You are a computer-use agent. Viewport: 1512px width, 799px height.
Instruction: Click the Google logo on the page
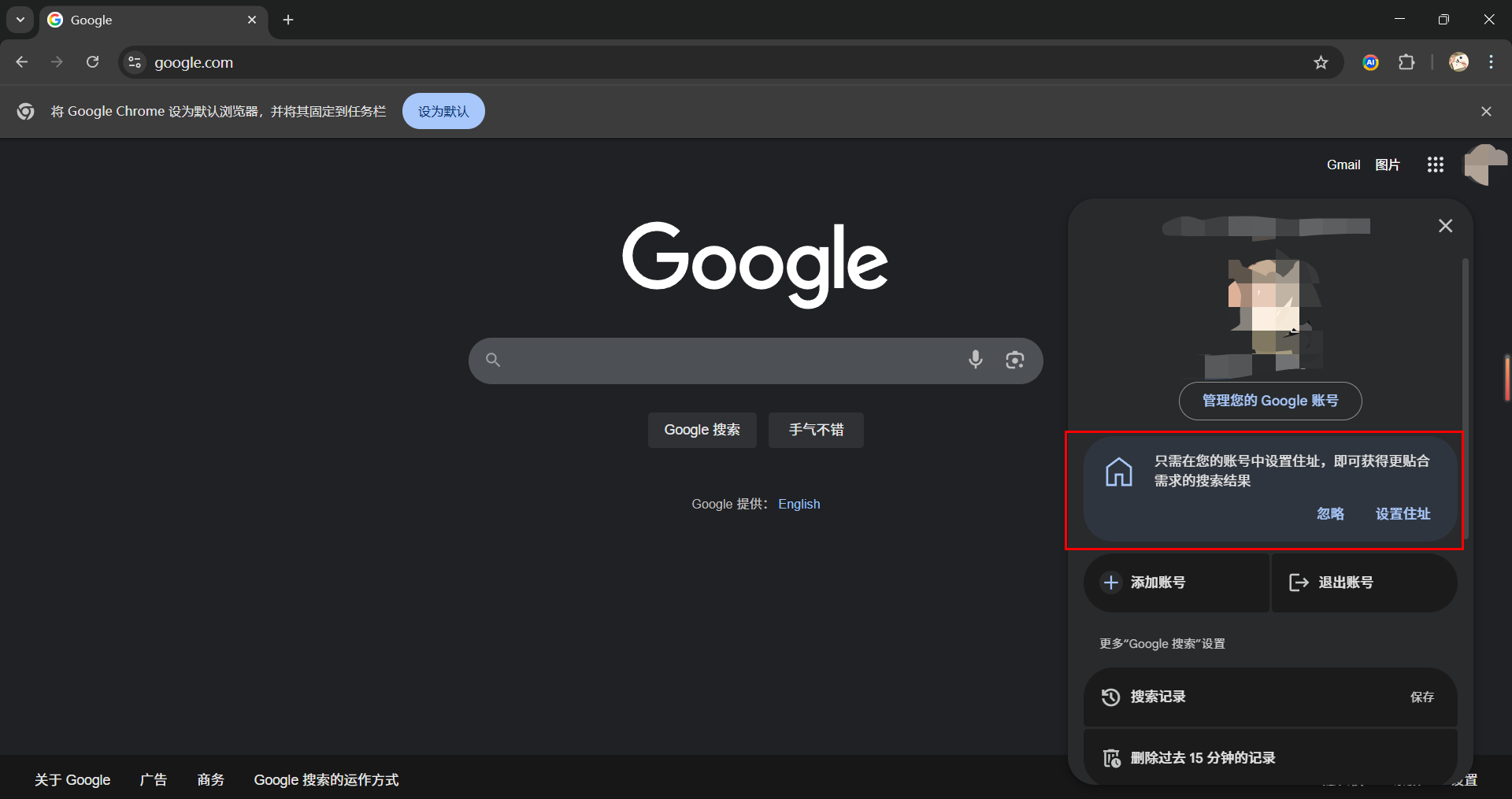(755, 264)
